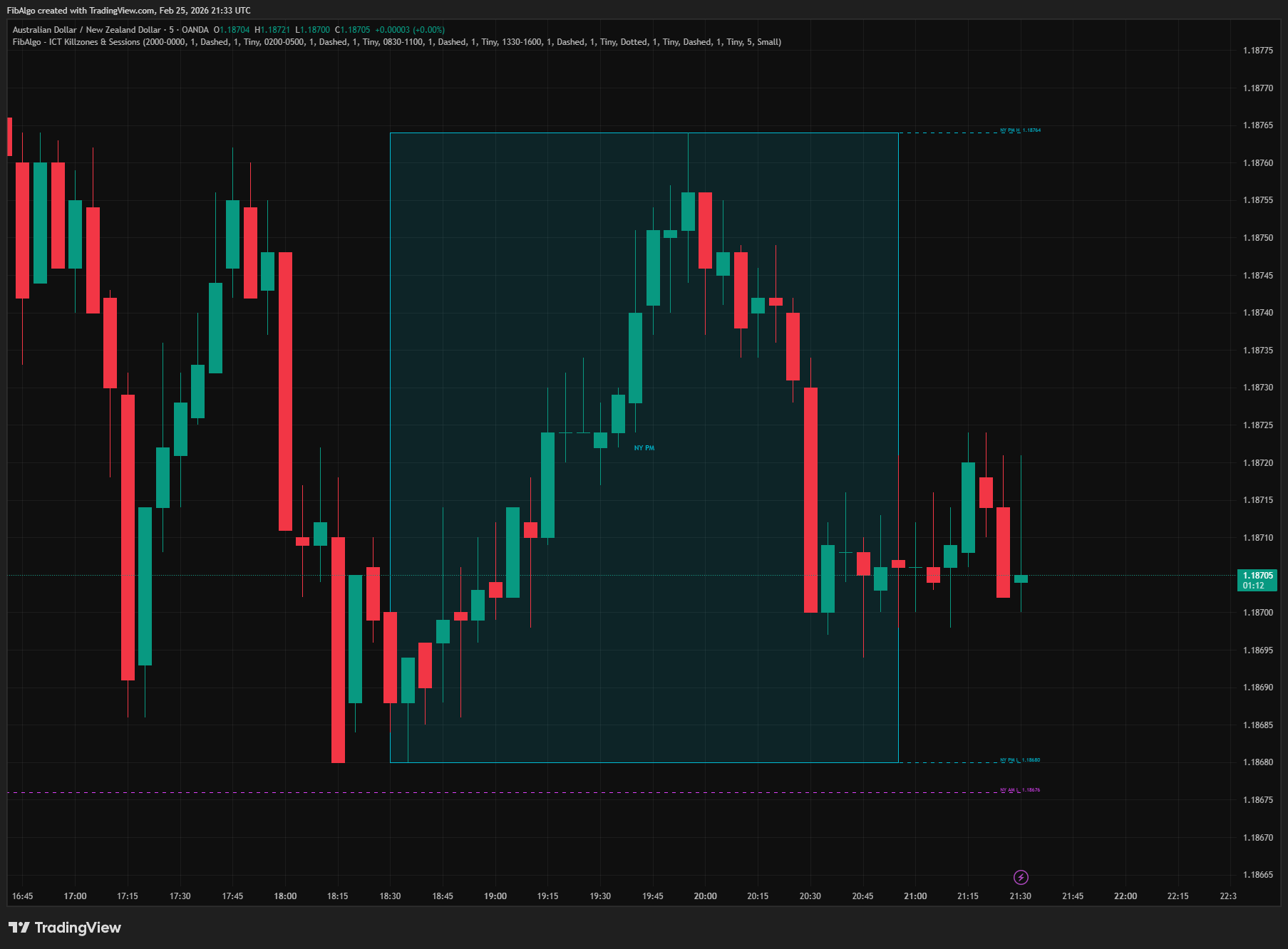Viewport: 1288px width, 949px height.
Task: Click the 21:30 label on the time axis
Action: click(1021, 896)
